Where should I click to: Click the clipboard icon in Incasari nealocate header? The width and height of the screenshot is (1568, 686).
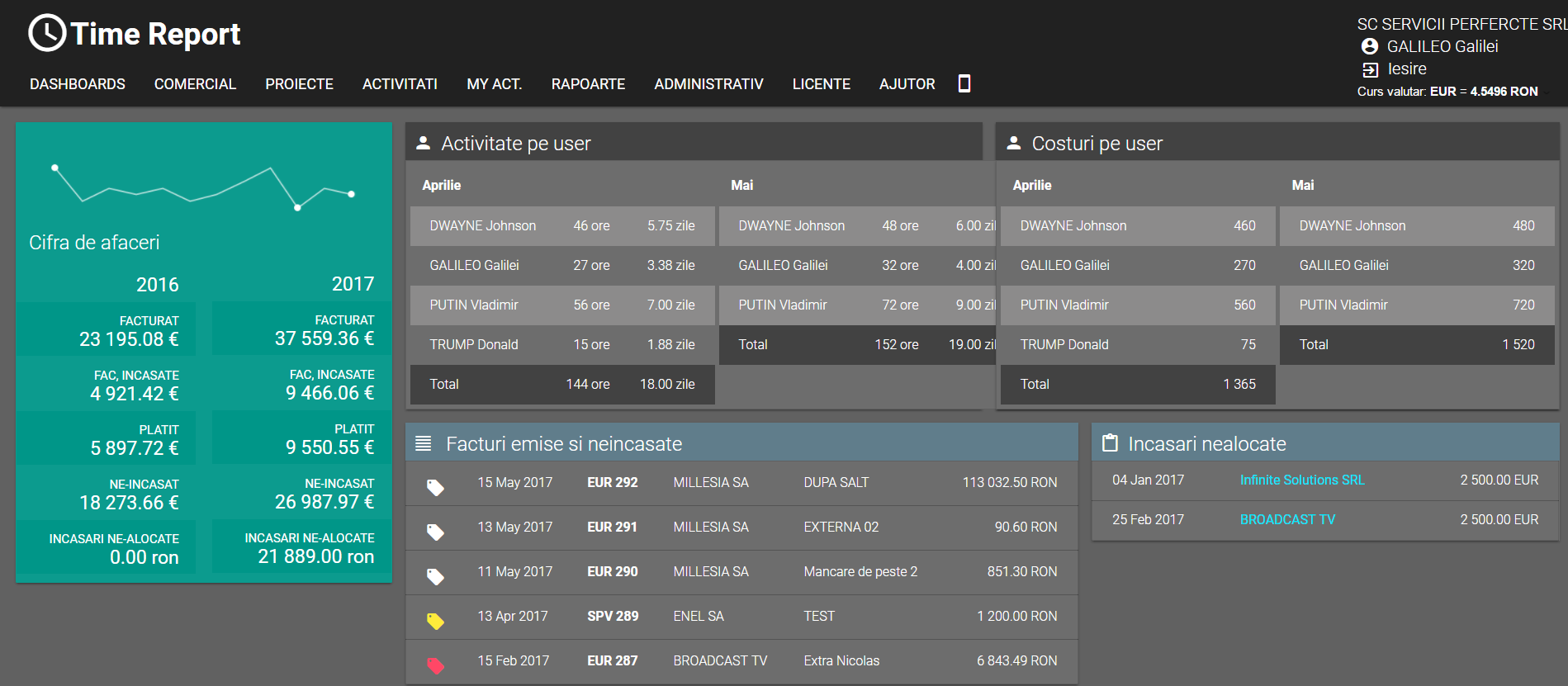pos(1111,444)
